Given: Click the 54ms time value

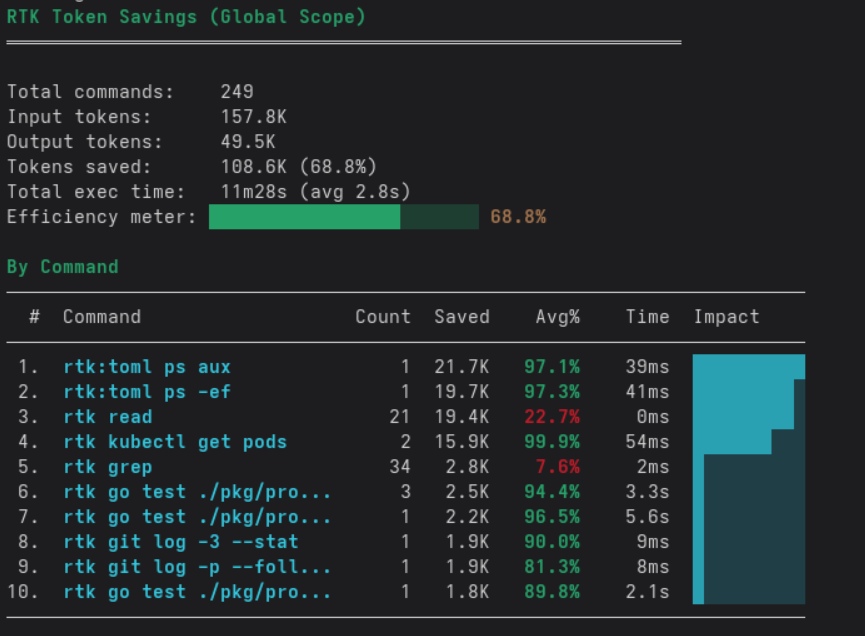Looking at the screenshot, I should point(648,441).
